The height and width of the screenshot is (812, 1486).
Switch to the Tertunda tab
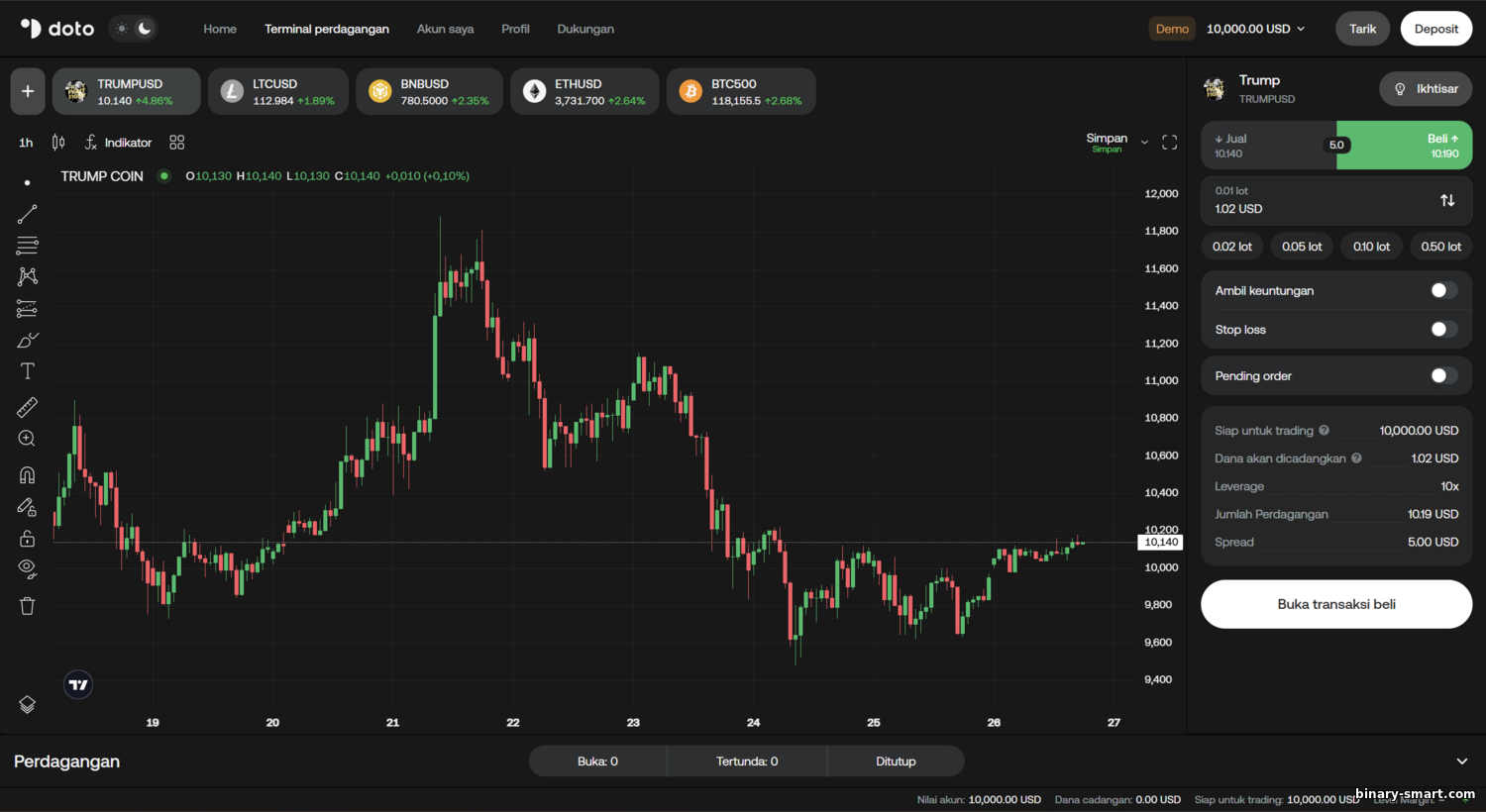pos(747,761)
